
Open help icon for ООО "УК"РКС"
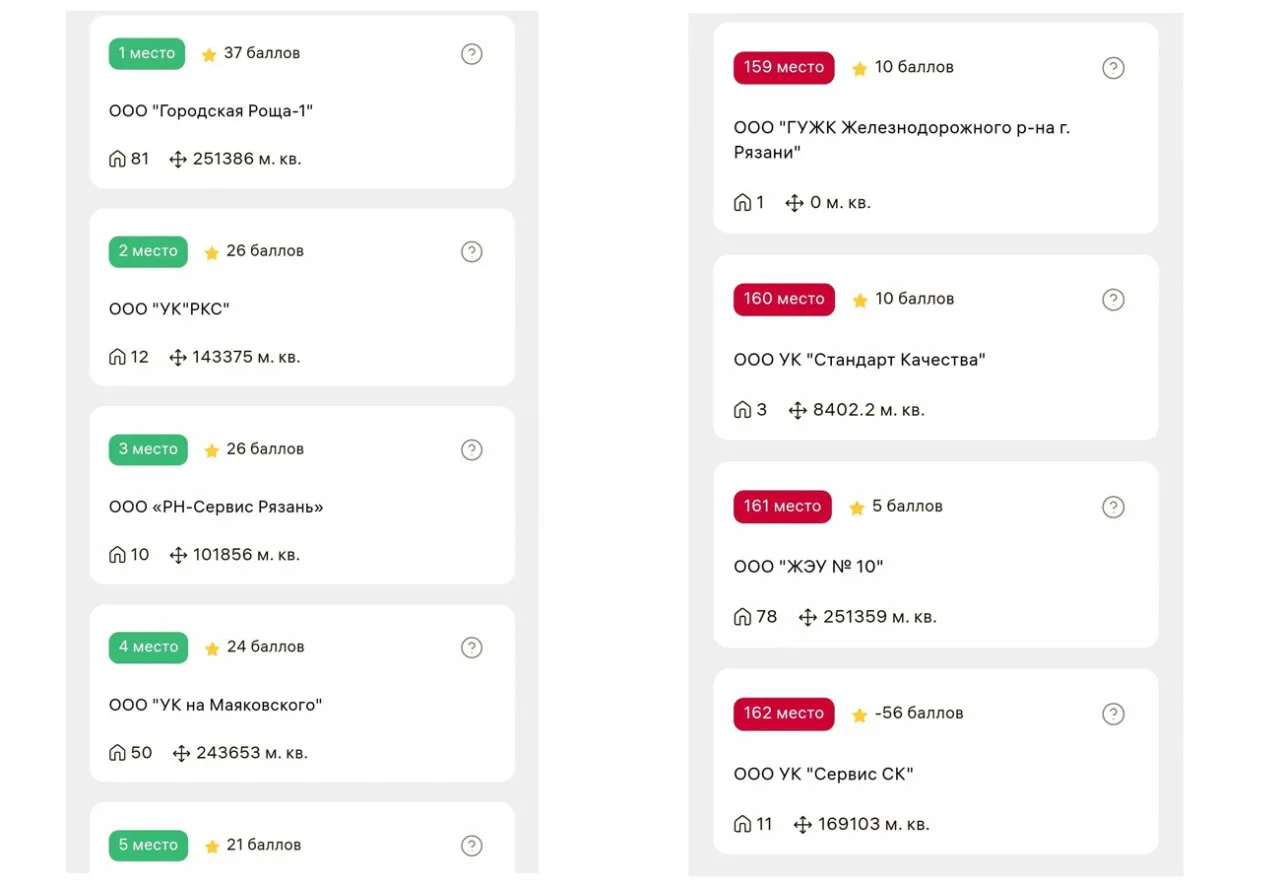472,252
